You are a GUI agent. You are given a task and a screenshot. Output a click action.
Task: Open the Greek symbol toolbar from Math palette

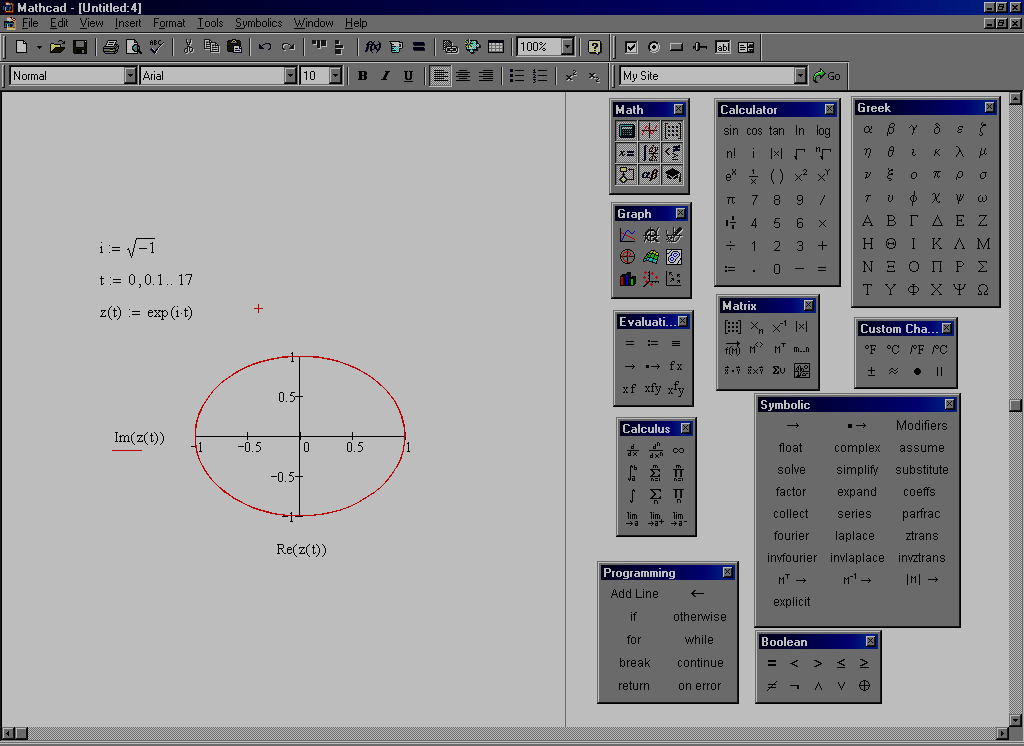[x=649, y=174]
